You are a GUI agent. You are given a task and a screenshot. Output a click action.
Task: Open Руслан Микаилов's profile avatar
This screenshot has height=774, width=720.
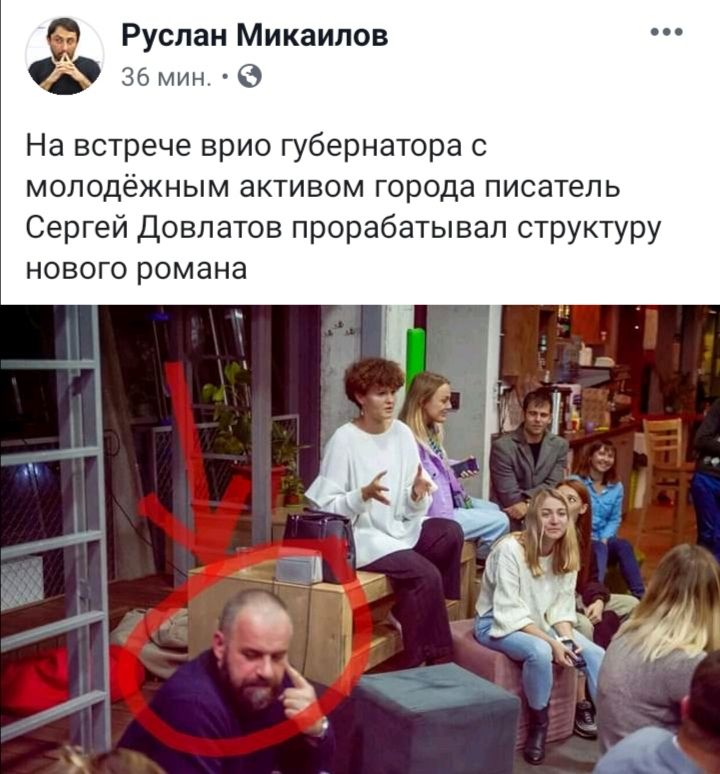coord(65,55)
